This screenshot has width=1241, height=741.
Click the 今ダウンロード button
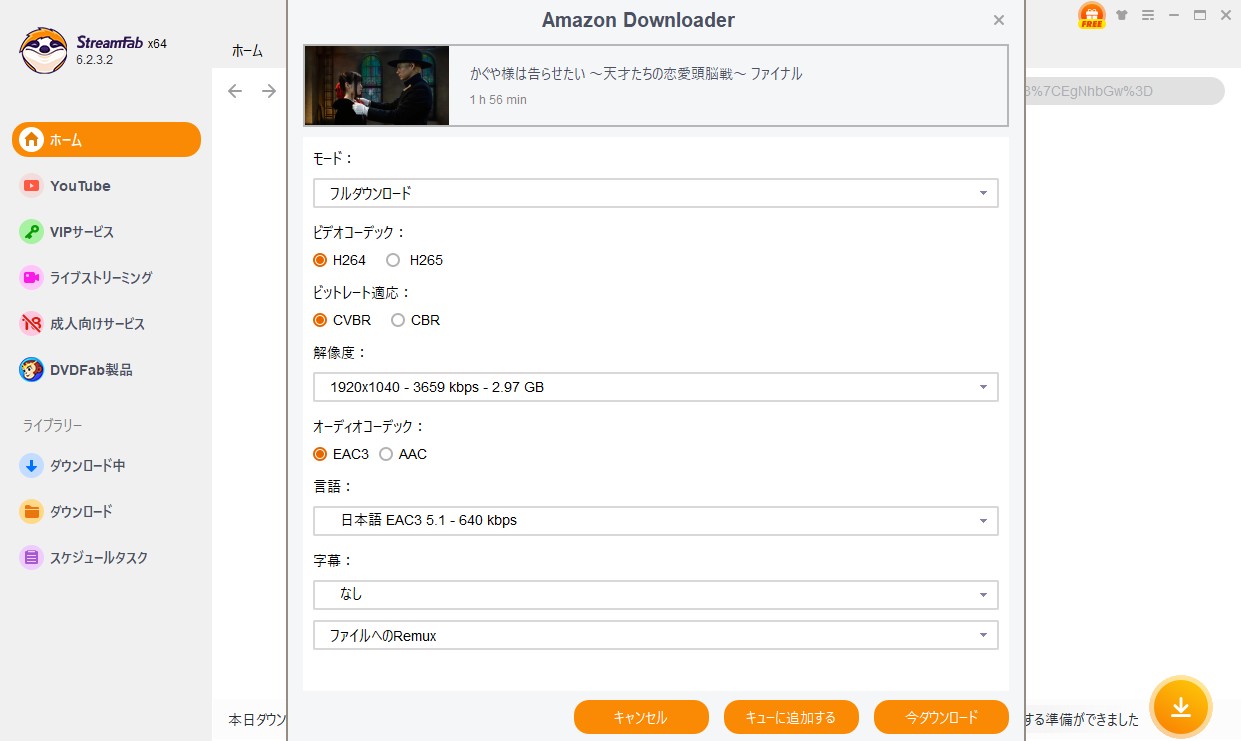[x=941, y=717]
